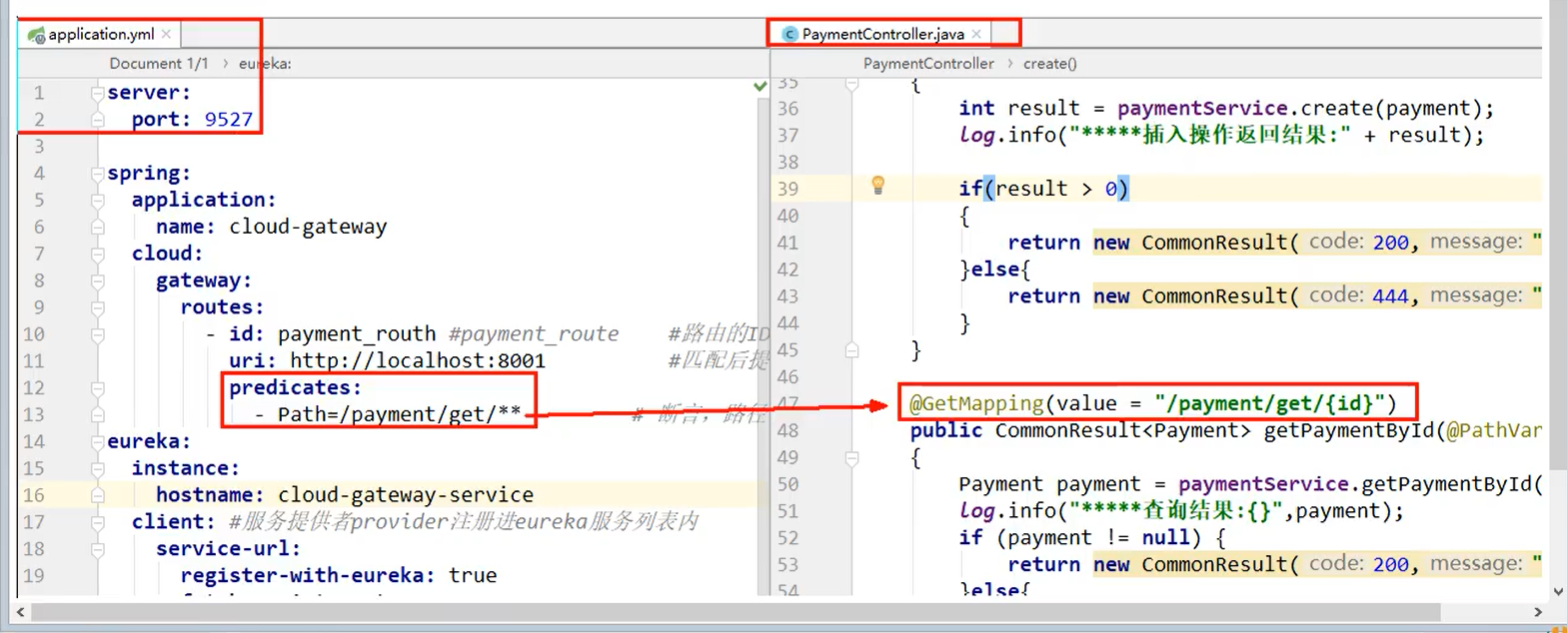Click the port value '9527'

tap(229, 120)
